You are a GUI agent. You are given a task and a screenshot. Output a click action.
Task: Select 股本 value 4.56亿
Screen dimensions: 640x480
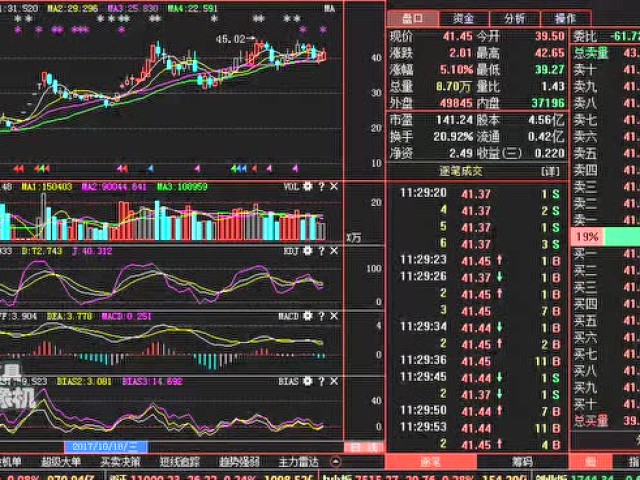click(x=546, y=120)
